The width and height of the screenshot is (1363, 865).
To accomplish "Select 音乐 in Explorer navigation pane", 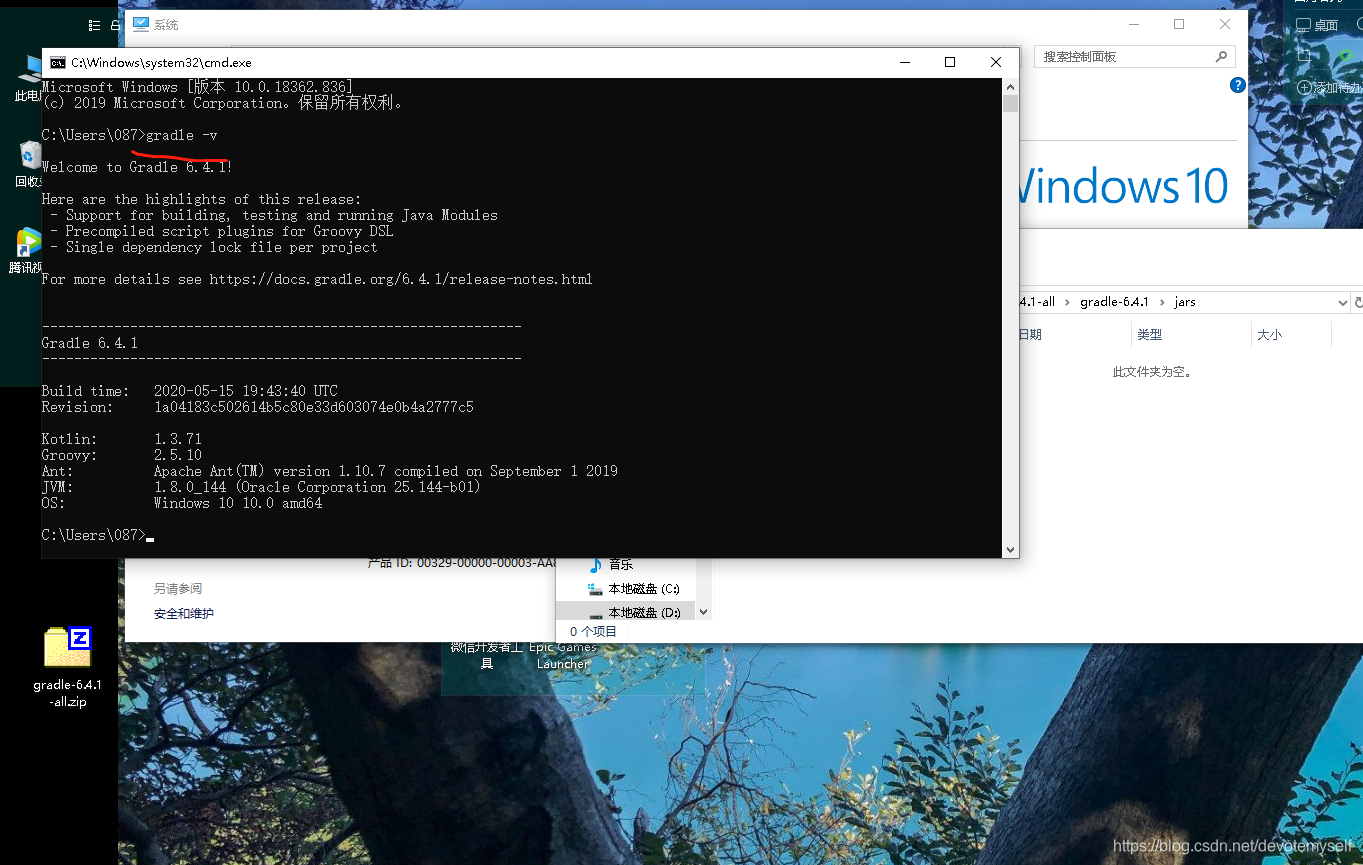I will [x=621, y=564].
